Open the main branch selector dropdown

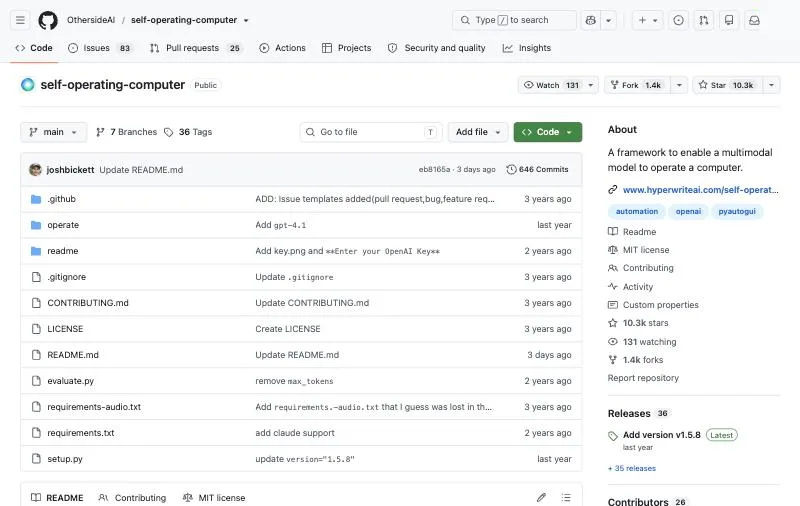(54, 132)
